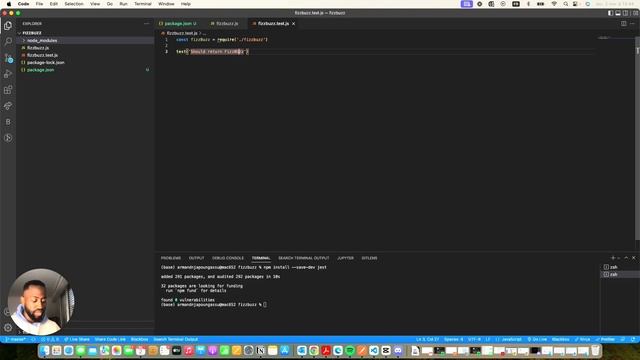The height and width of the screenshot is (360, 640).
Task: Open the Terminal menu in menu bar
Action: (x=143, y=4)
